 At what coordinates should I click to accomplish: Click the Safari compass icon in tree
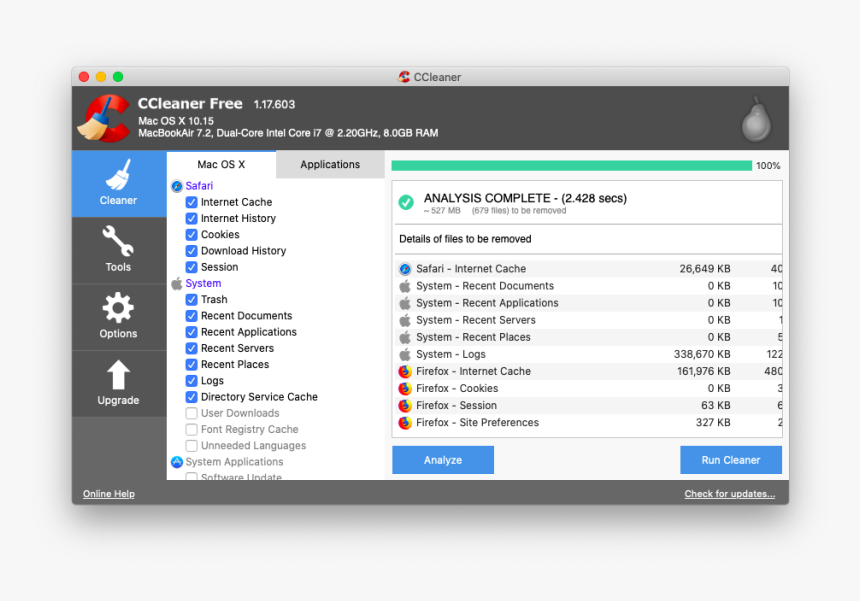[177, 186]
